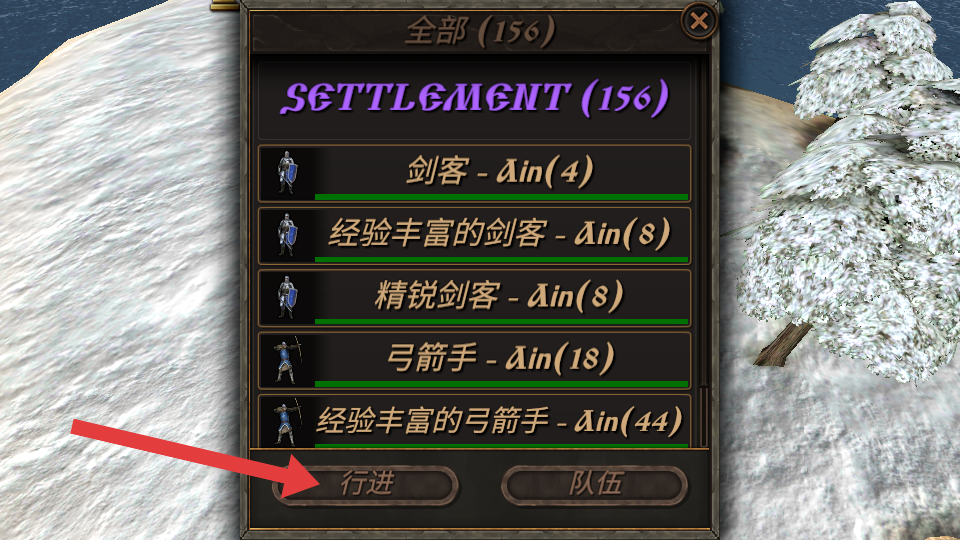Screen dimensions: 960x540
Task: Click the 弓箭手 archer portrait icon
Action: pos(287,360)
